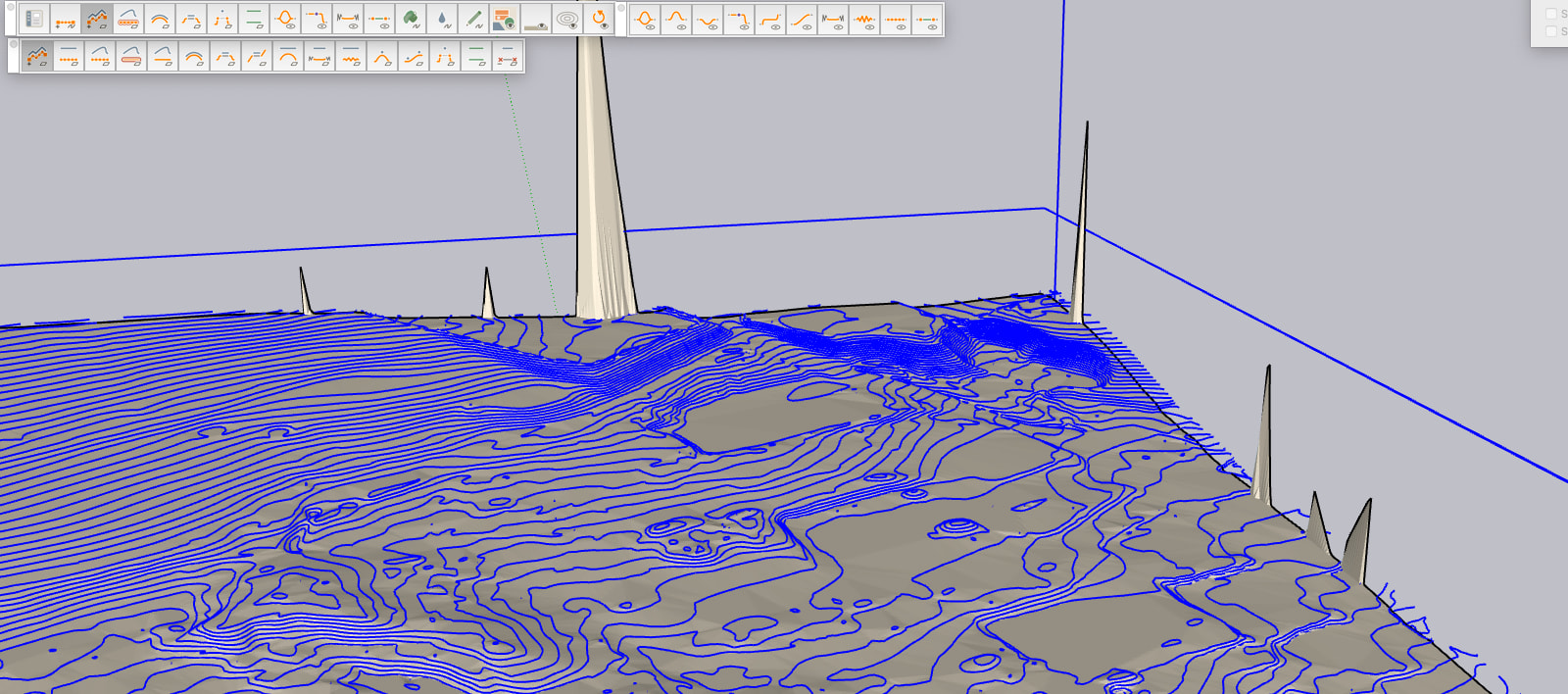1568x694 pixels.
Task: Select the red-filled capsule curve icon
Action: pos(130,57)
